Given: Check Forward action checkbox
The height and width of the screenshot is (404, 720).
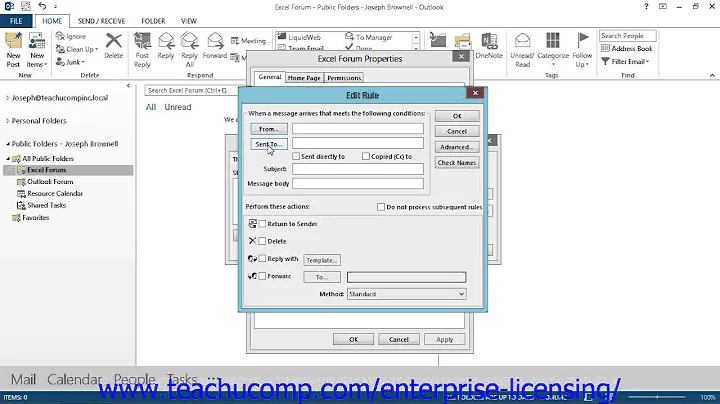Looking at the screenshot, I should [262, 276].
